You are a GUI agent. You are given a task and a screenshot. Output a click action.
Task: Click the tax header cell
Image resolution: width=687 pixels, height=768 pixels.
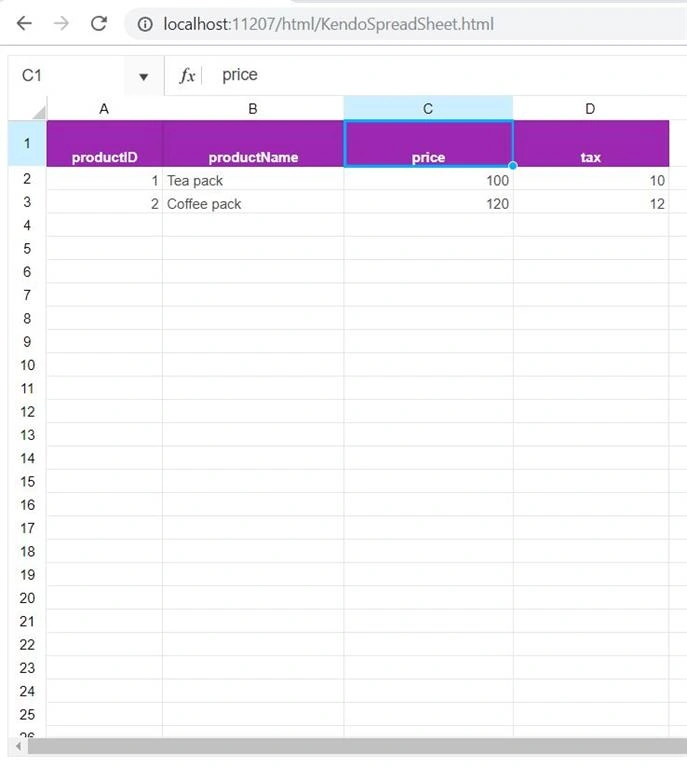[x=591, y=144]
